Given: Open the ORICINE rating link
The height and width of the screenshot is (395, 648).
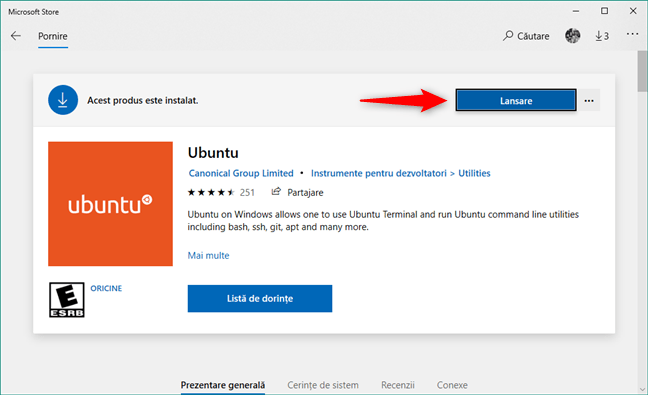Looking at the screenshot, I should click(x=106, y=288).
